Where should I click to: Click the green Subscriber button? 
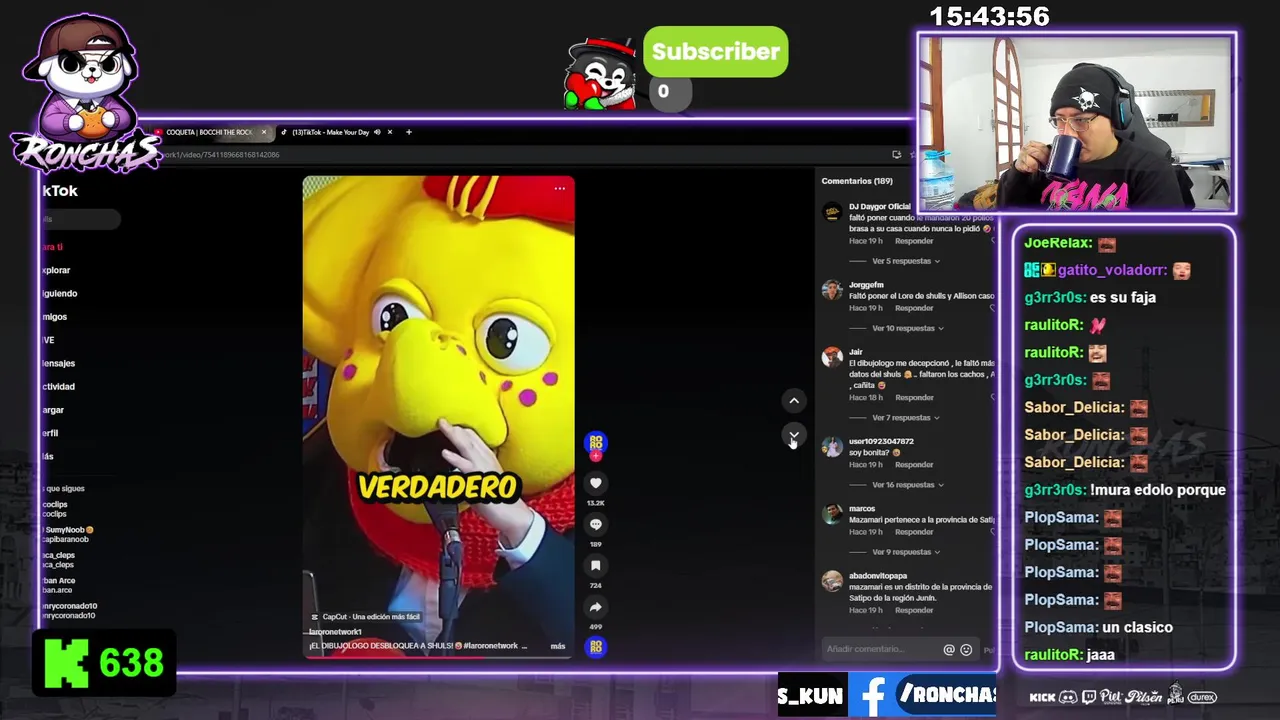click(715, 52)
